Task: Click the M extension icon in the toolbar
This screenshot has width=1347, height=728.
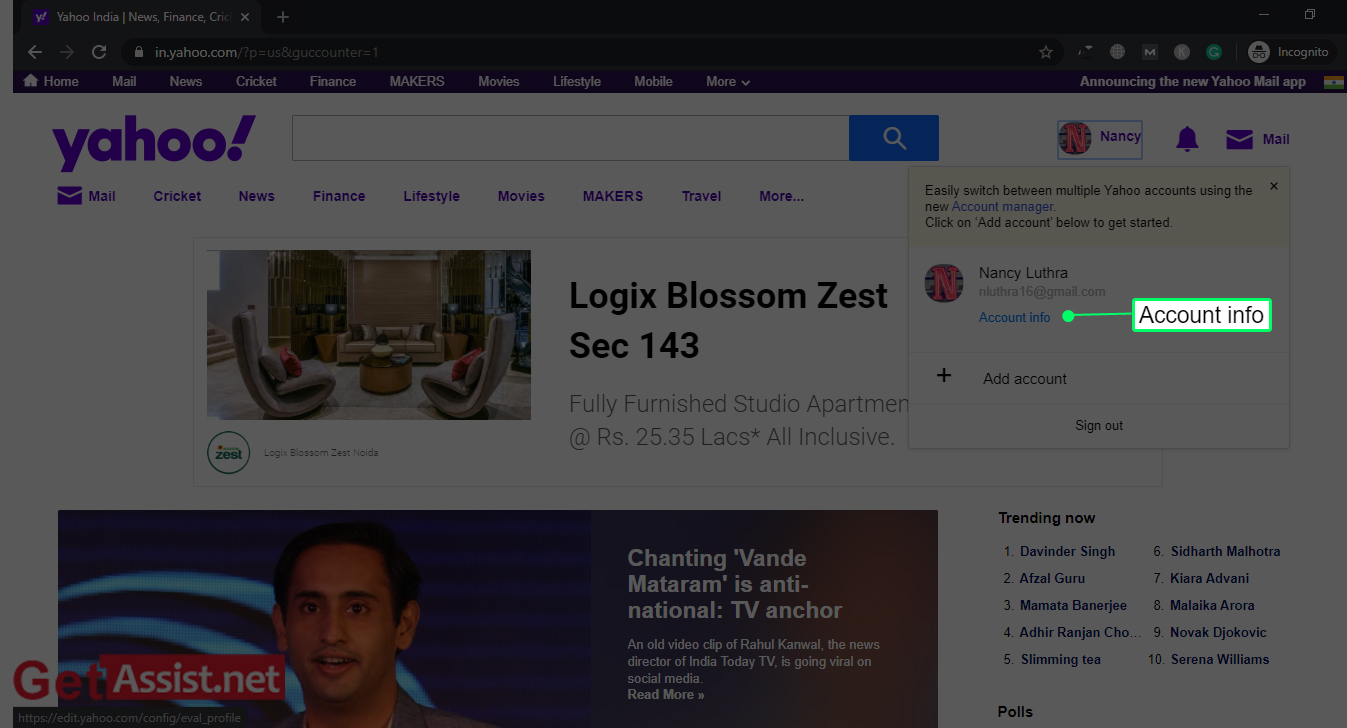Action: (x=1150, y=52)
